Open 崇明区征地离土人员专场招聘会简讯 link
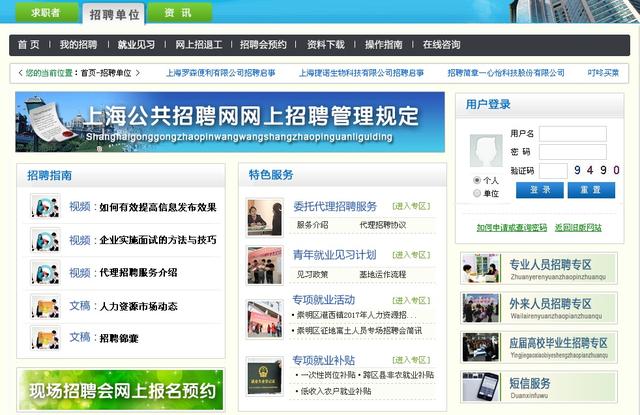Viewport: 640px width, 415px height. 359,331
